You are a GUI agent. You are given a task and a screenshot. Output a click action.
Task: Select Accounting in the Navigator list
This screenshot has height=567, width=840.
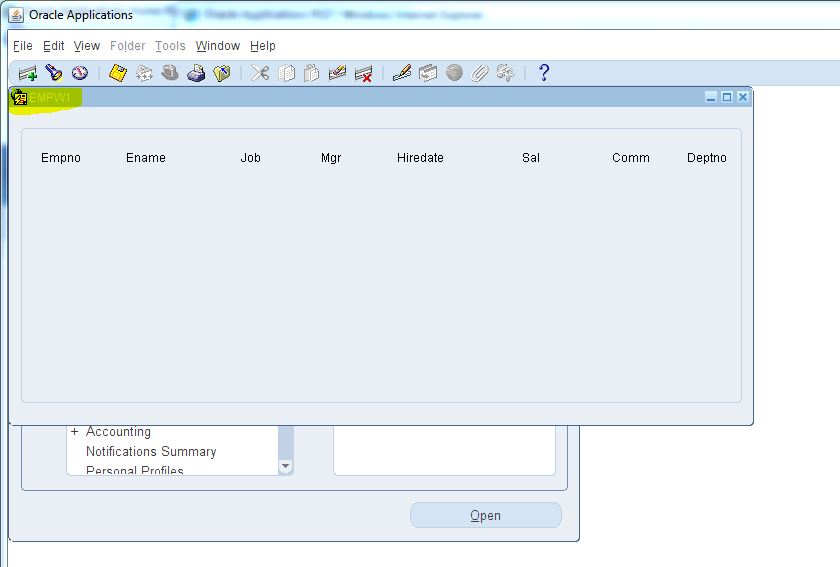tap(118, 431)
